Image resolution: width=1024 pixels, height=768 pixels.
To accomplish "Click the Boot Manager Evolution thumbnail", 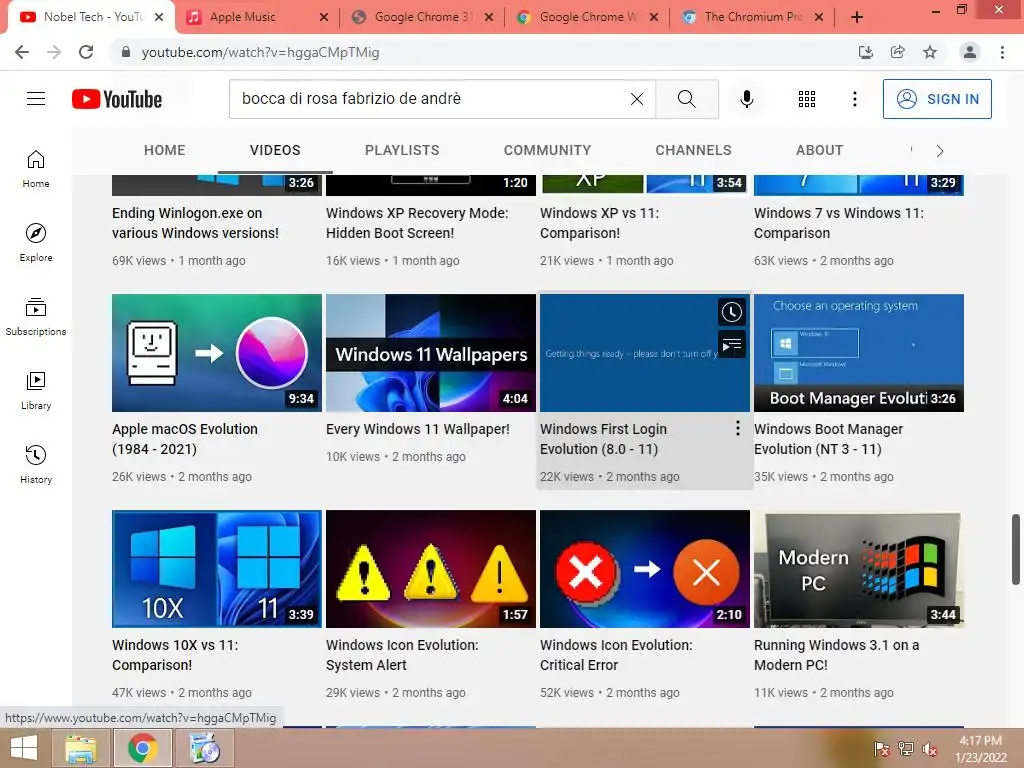I will 859,353.
